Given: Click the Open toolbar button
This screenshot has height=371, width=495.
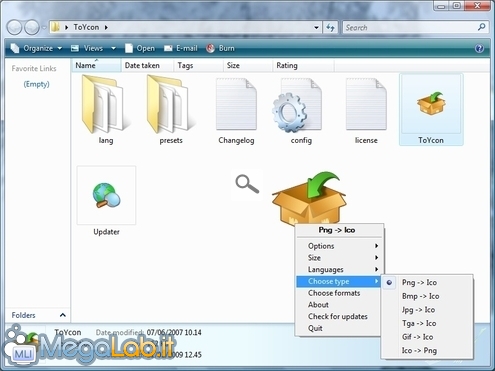Looking at the screenshot, I should tap(140, 49).
